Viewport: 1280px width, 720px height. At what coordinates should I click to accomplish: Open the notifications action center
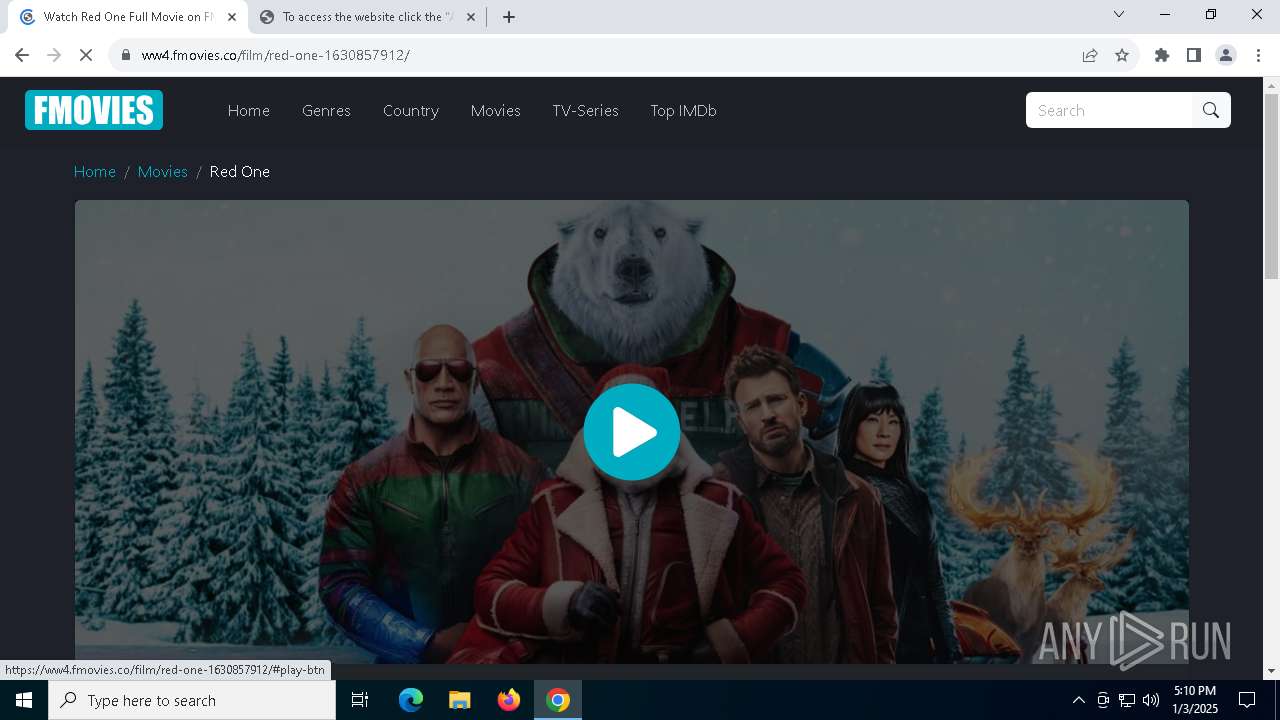(x=1247, y=700)
